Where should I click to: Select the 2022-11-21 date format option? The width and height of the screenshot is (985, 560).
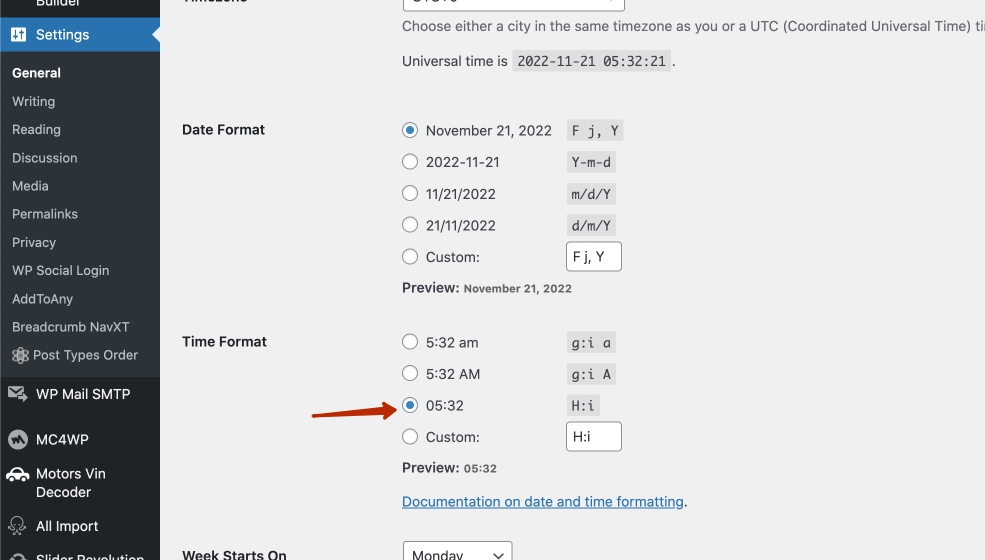point(410,162)
